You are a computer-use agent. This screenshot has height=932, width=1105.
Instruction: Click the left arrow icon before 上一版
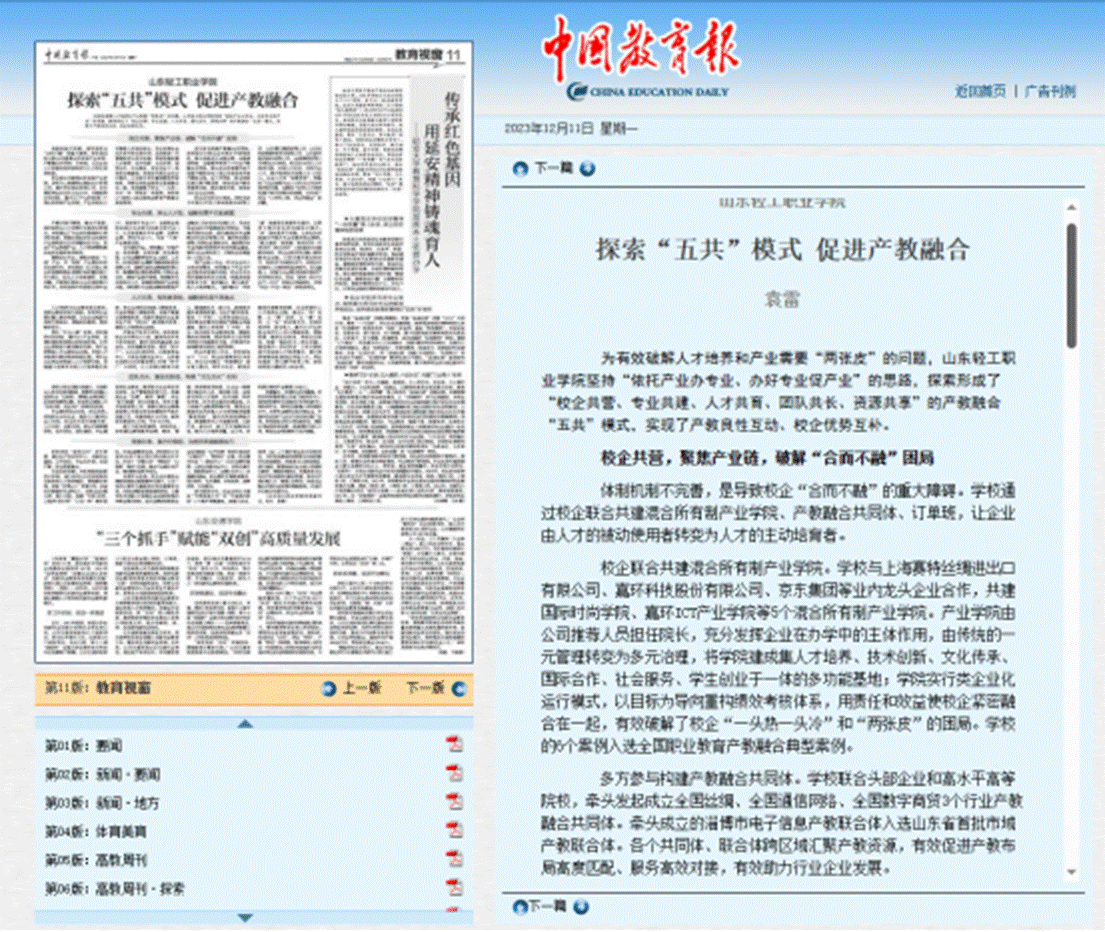click(330, 687)
